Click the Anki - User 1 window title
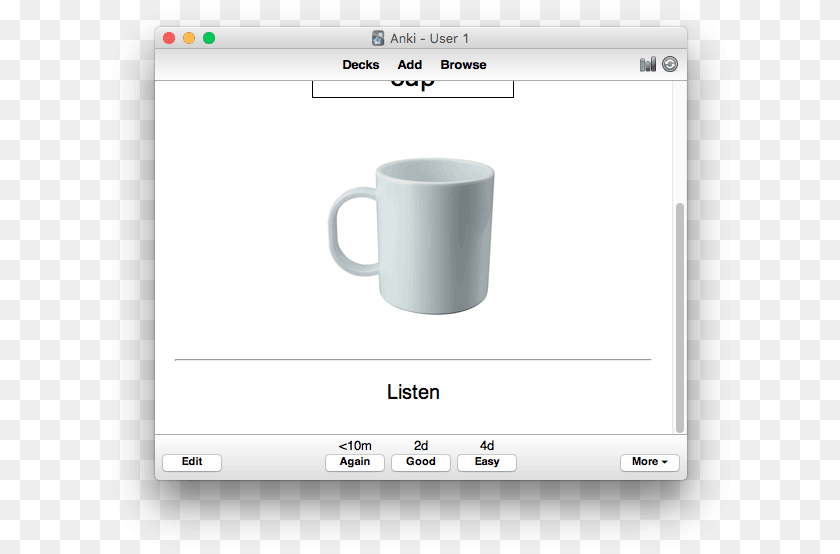840x554 pixels. [x=429, y=39]
